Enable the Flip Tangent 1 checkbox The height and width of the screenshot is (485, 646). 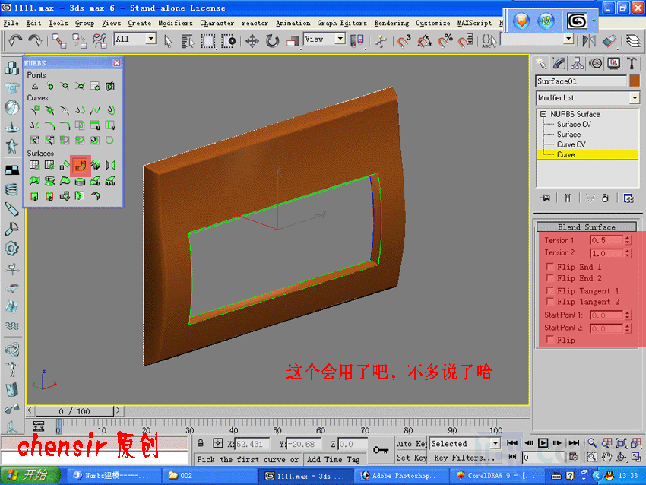point(549,290)
